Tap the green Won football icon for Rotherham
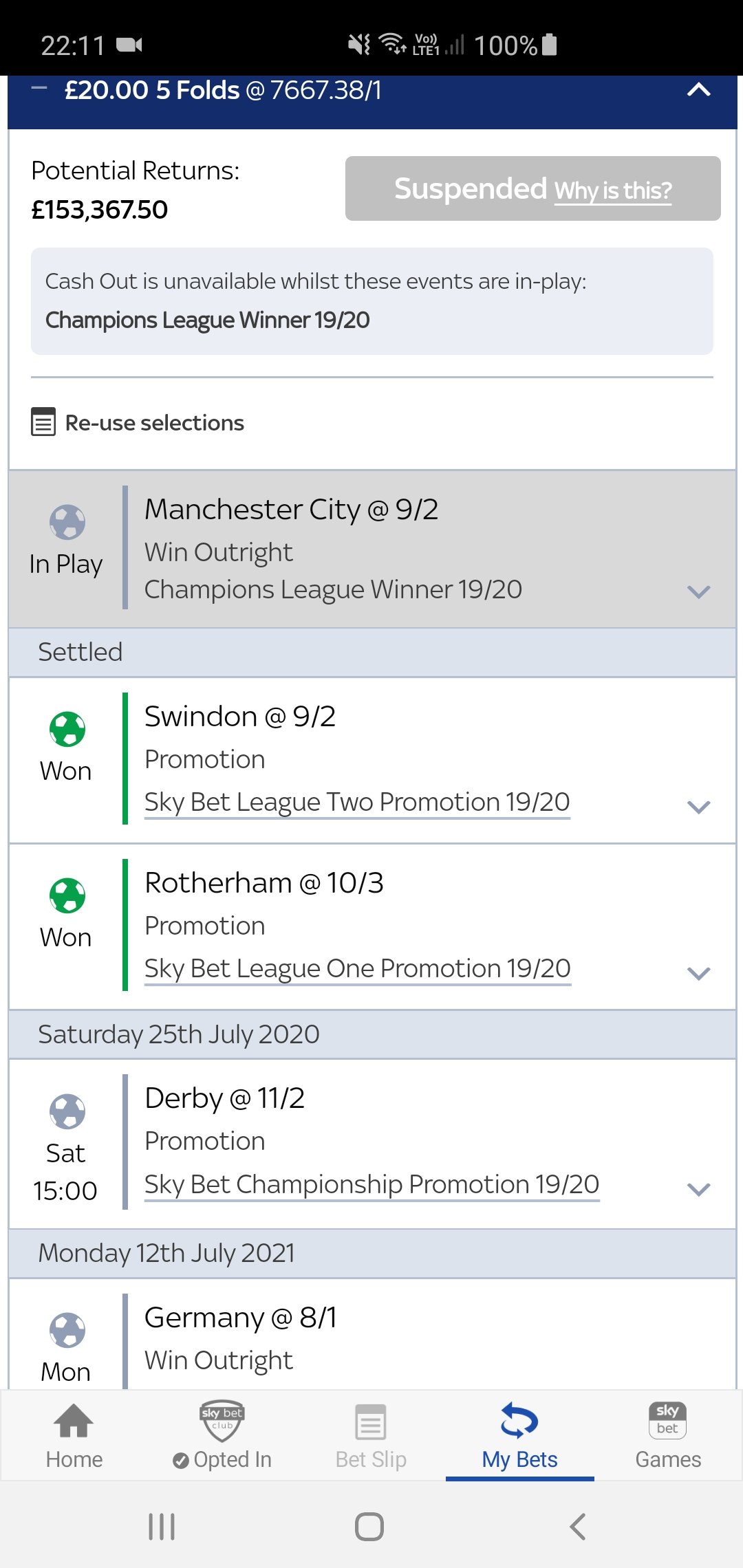This screenshot has width=743, height=1568. point(67,895)
